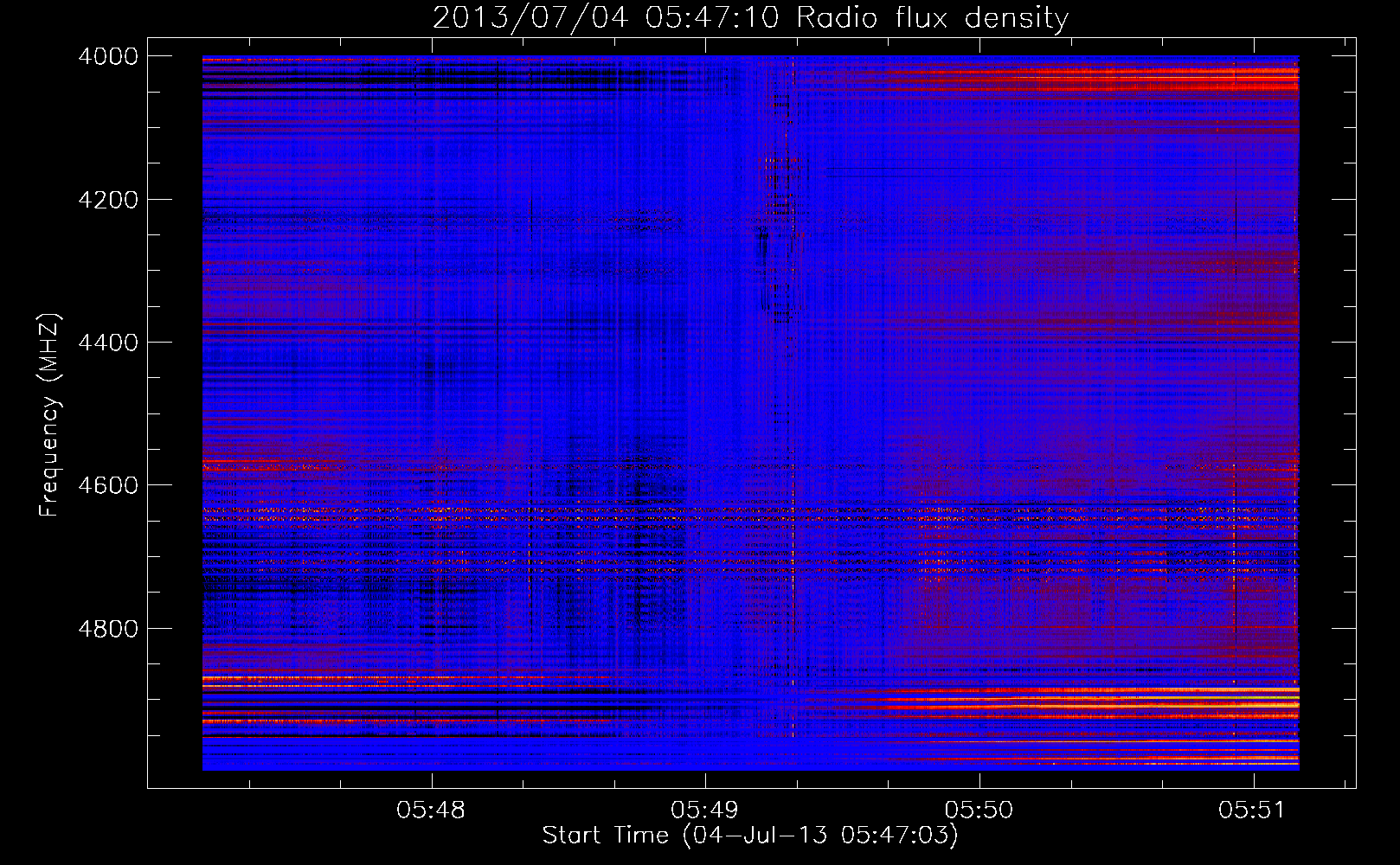
Task: Click the 'Frequency (MHZ)' y-axis title
Action: point(49,415)
